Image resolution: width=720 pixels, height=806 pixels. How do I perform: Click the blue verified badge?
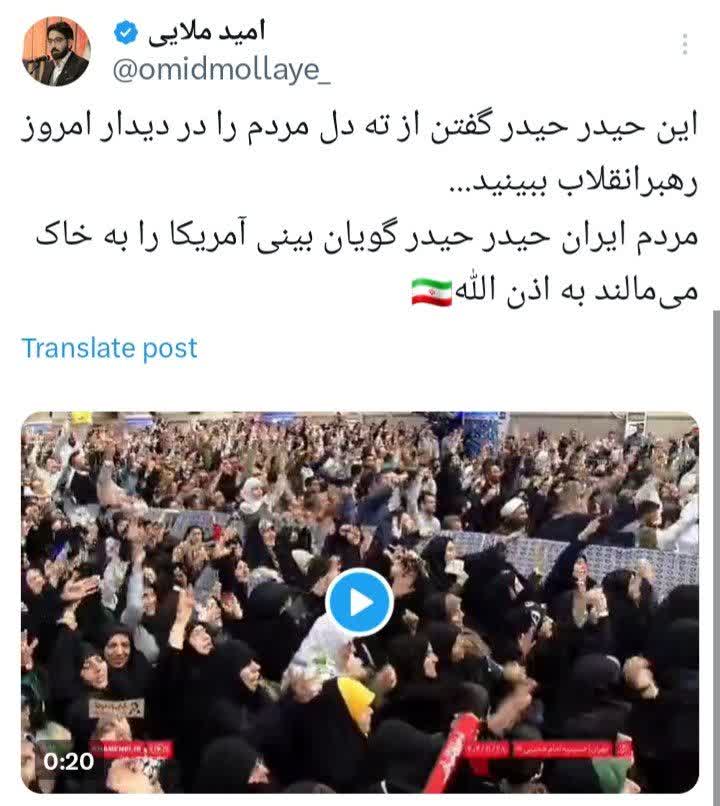click(x=126, y=33)
